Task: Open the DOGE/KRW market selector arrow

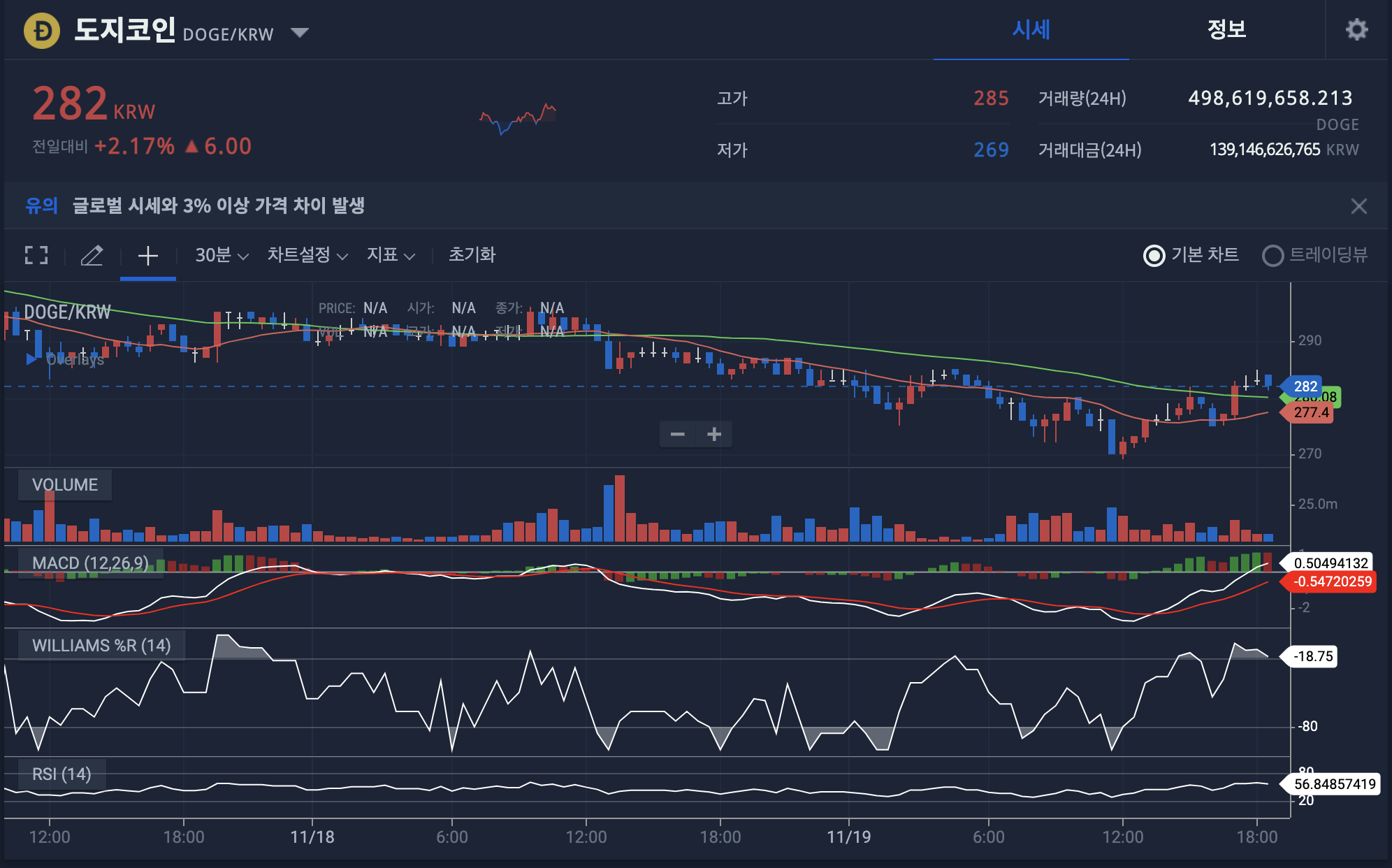Action: pos(300,32)
